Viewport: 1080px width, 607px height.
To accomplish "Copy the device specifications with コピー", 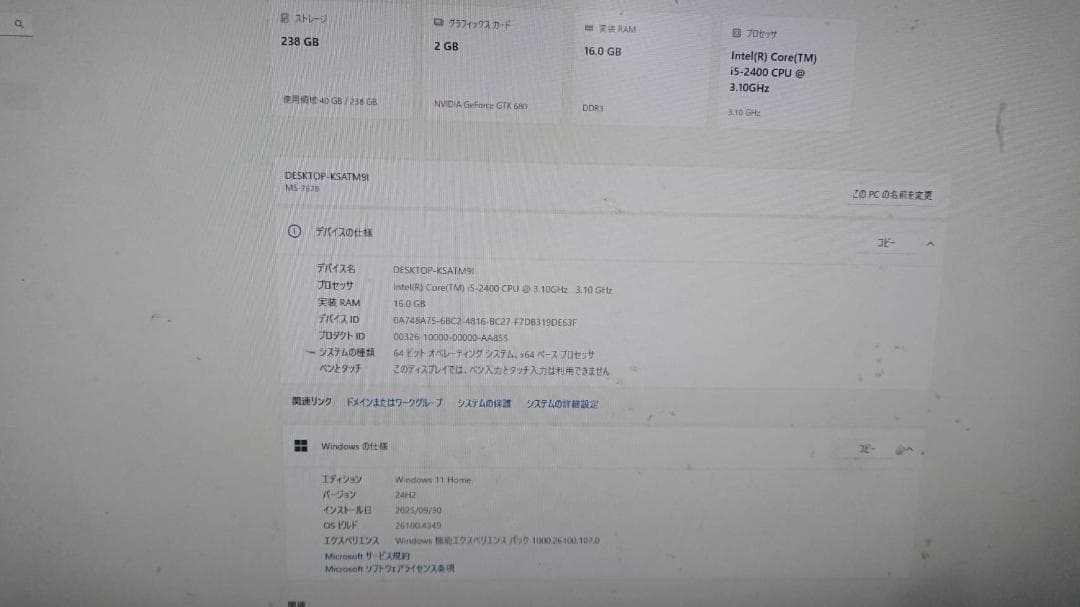I will click(x=885, y=243).
